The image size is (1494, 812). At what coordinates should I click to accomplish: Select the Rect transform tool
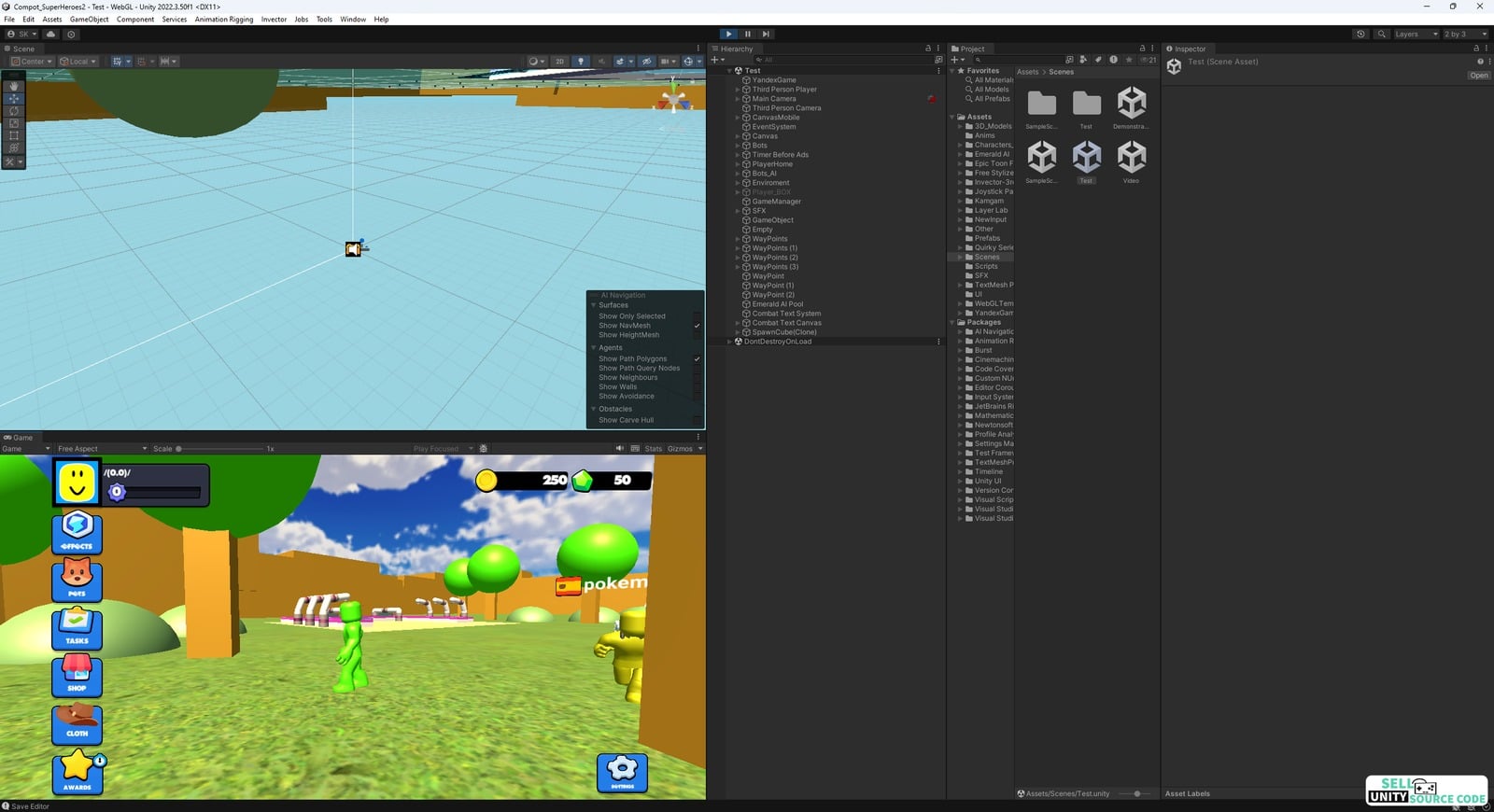click(x=13, y=135)
